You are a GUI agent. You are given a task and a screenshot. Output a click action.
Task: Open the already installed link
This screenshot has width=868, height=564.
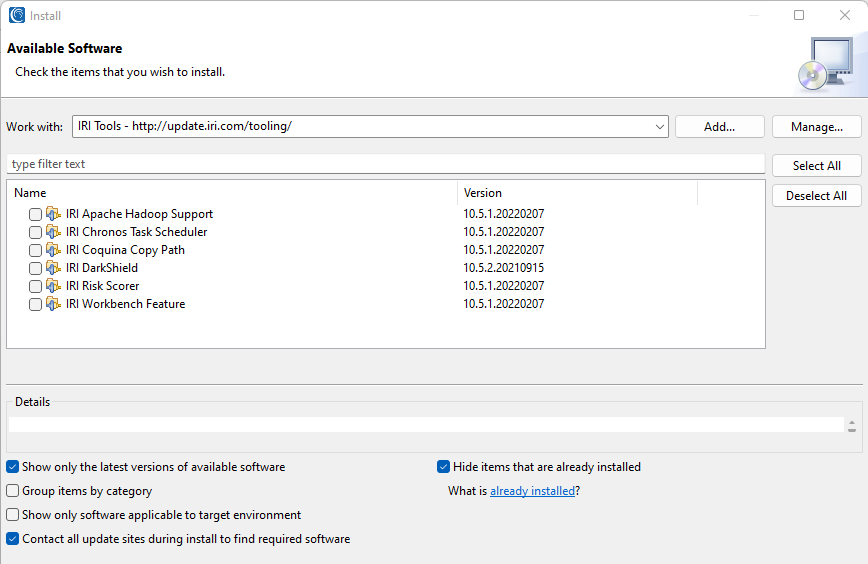click(x=533, y=491)
